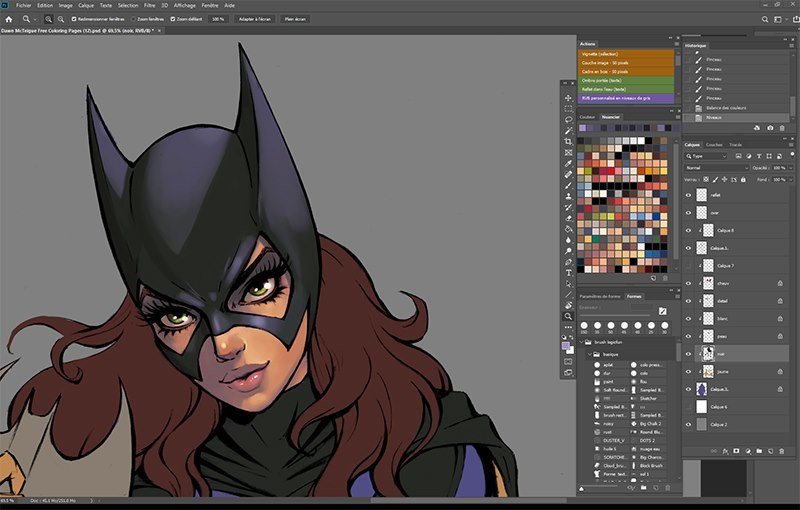Click the fx layer style icon
800x510 pixels.
725,451
